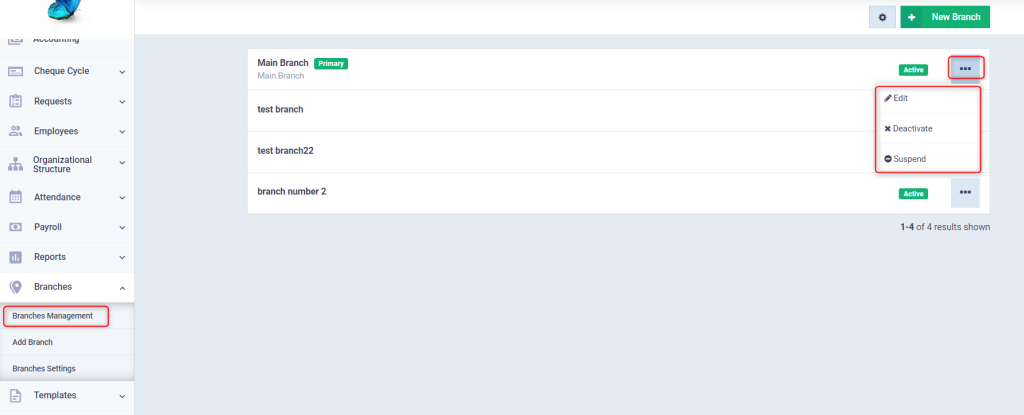The height and width of the screenshot is (415, 1024).
Task: Expand the Attendance menu chevron
Action: (122, 197)
